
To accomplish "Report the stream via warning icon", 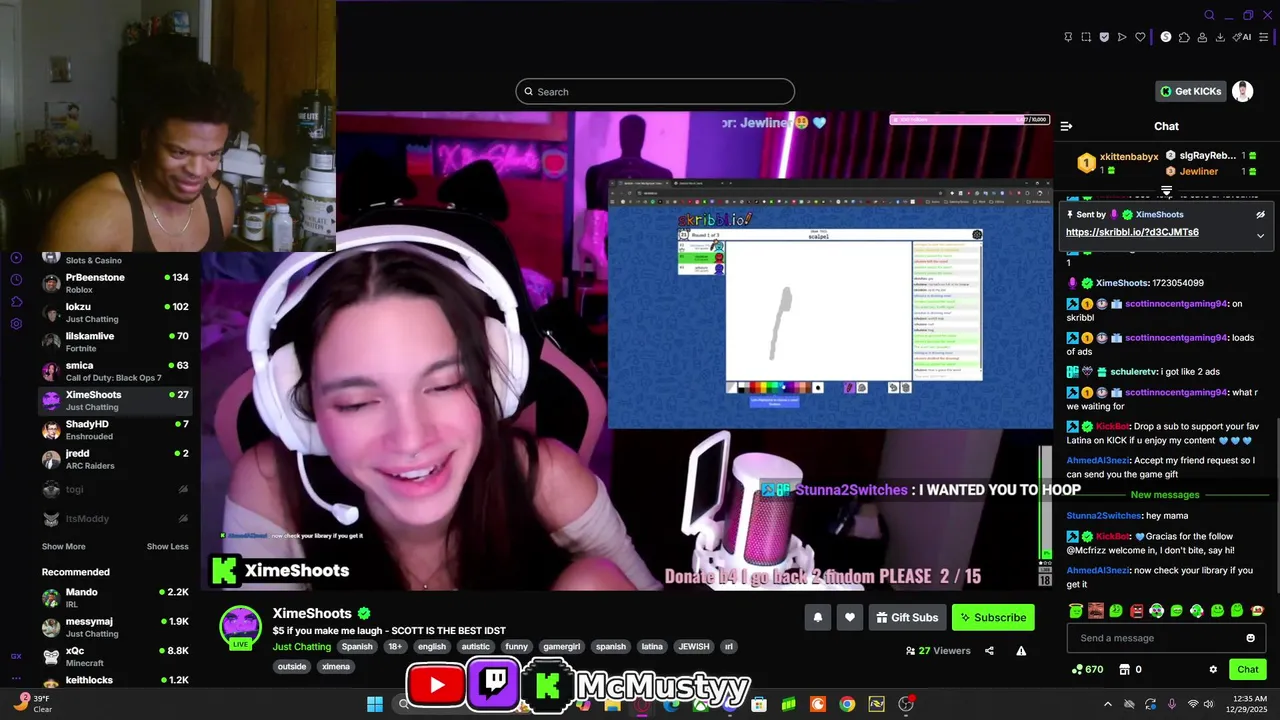I will coord(1021,651).
